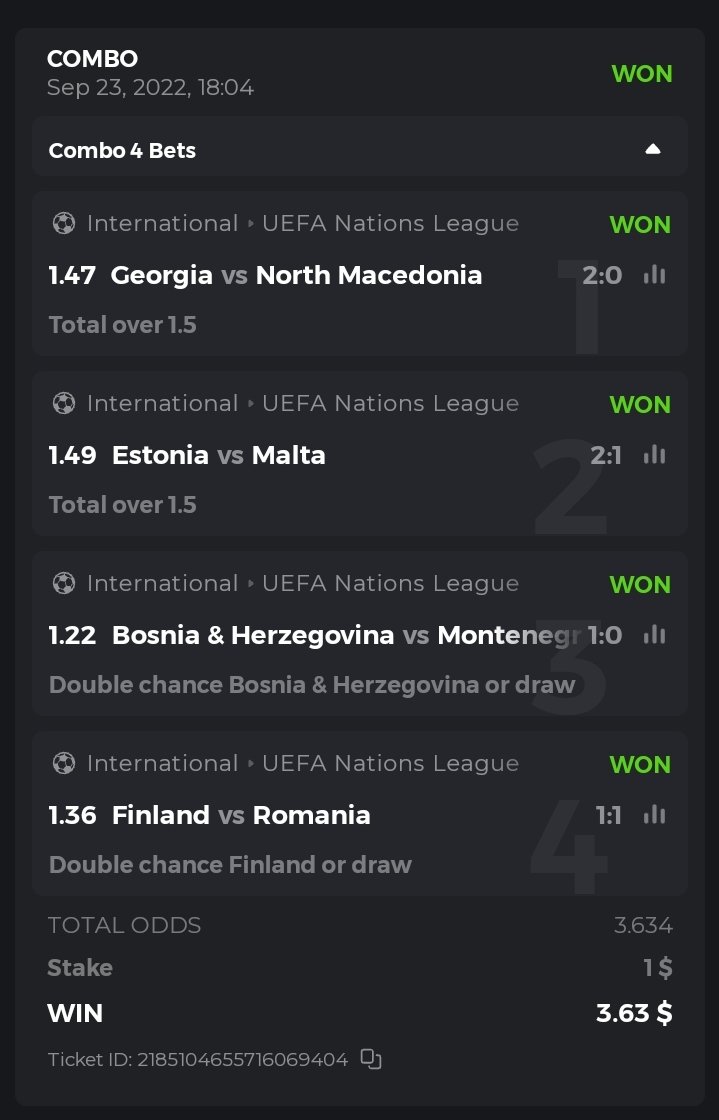Screen dimensions: 719x1120
Task: Click the COMBO ticket title
Action: (92, 59)
